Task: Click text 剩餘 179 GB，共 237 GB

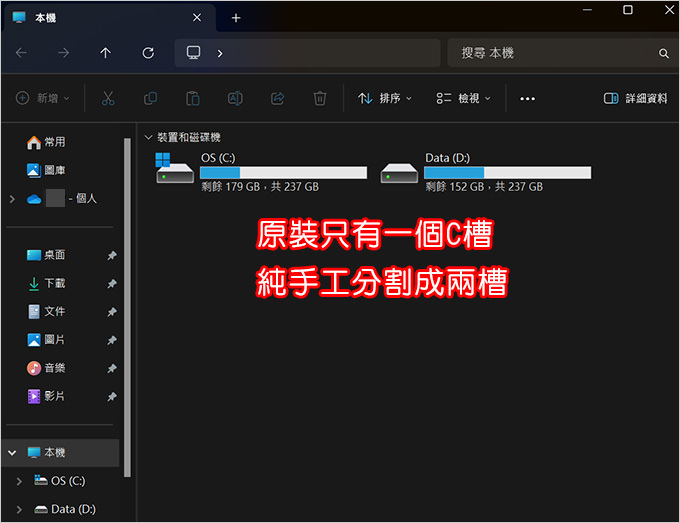Action: (x=260, y=187)
